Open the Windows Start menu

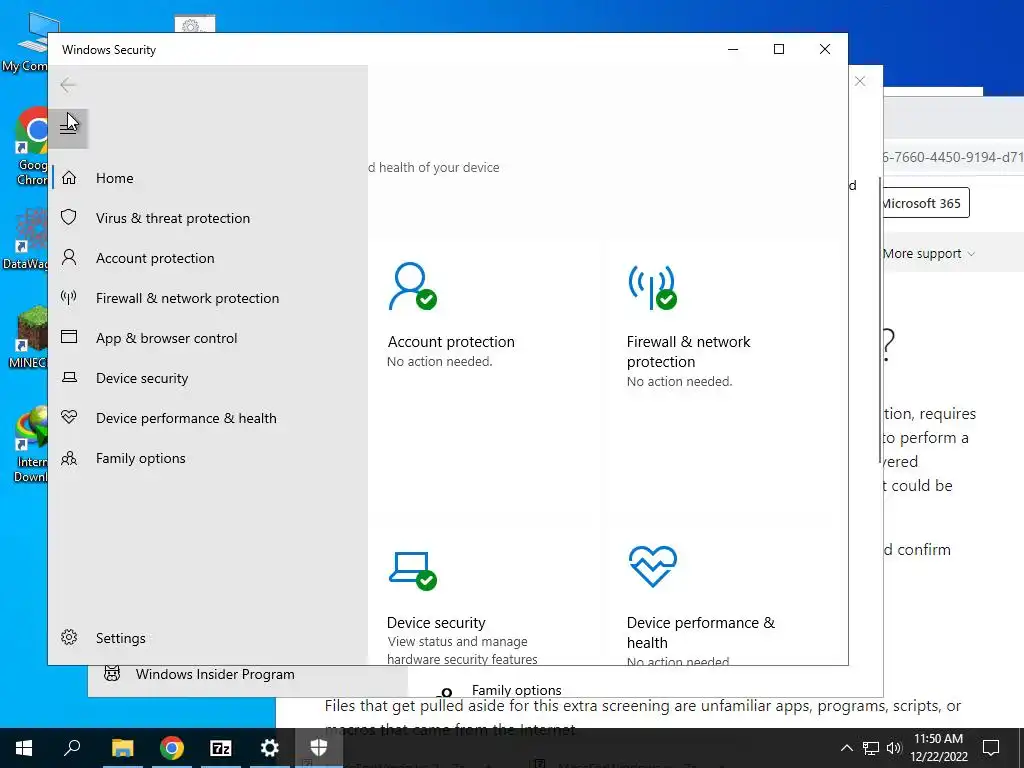[x=24, y=748]
